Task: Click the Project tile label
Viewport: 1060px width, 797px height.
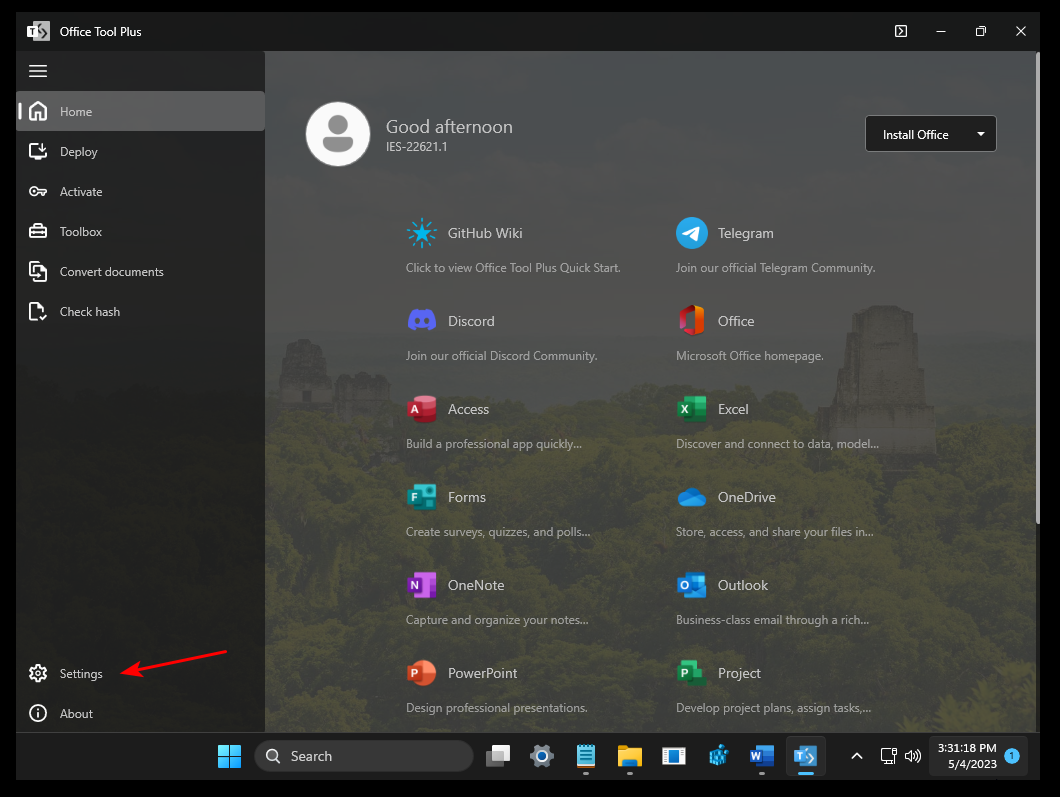Action: pos(739,673)
